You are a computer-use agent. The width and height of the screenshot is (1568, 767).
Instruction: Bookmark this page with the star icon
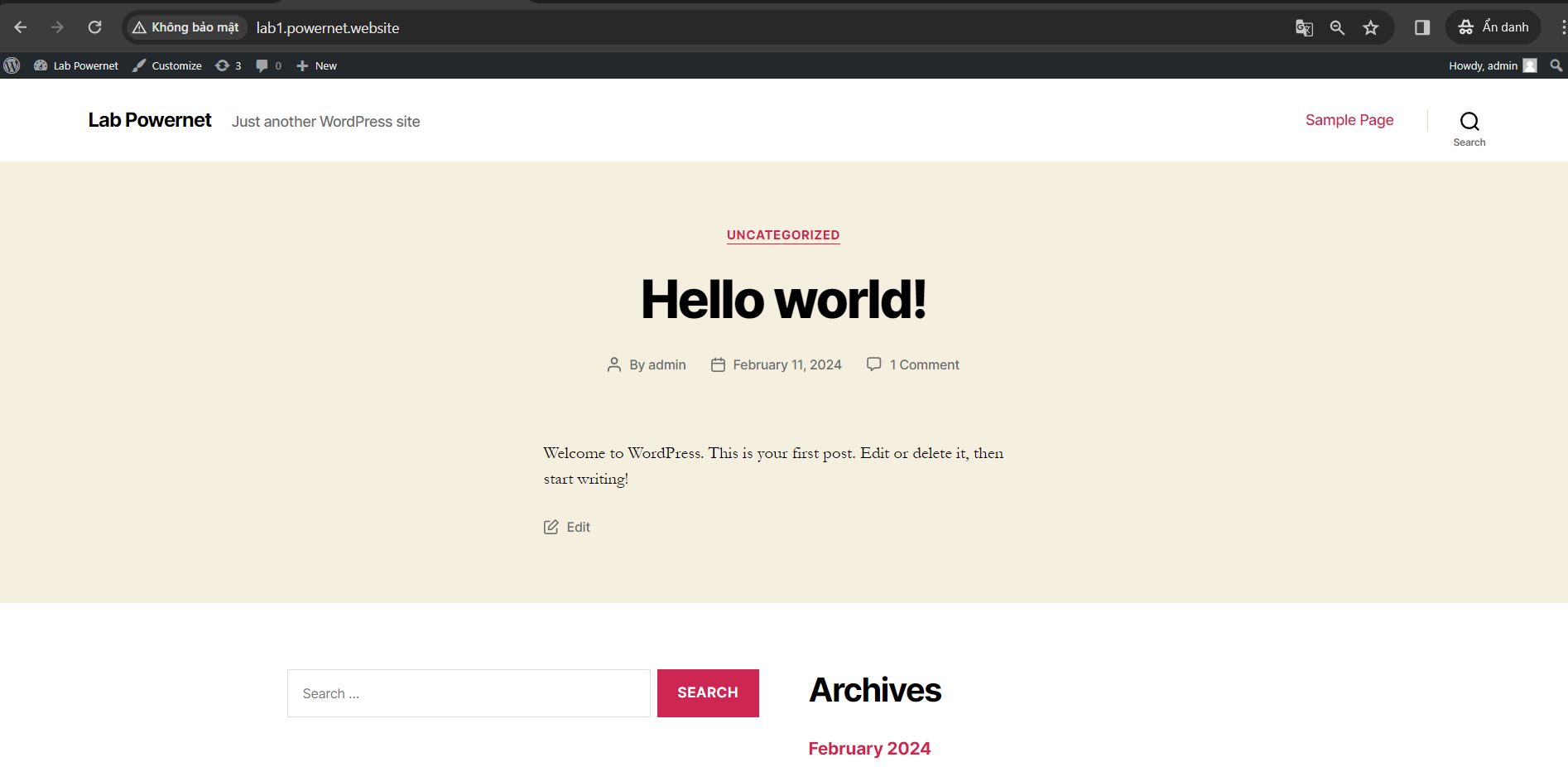[1371, 27]
